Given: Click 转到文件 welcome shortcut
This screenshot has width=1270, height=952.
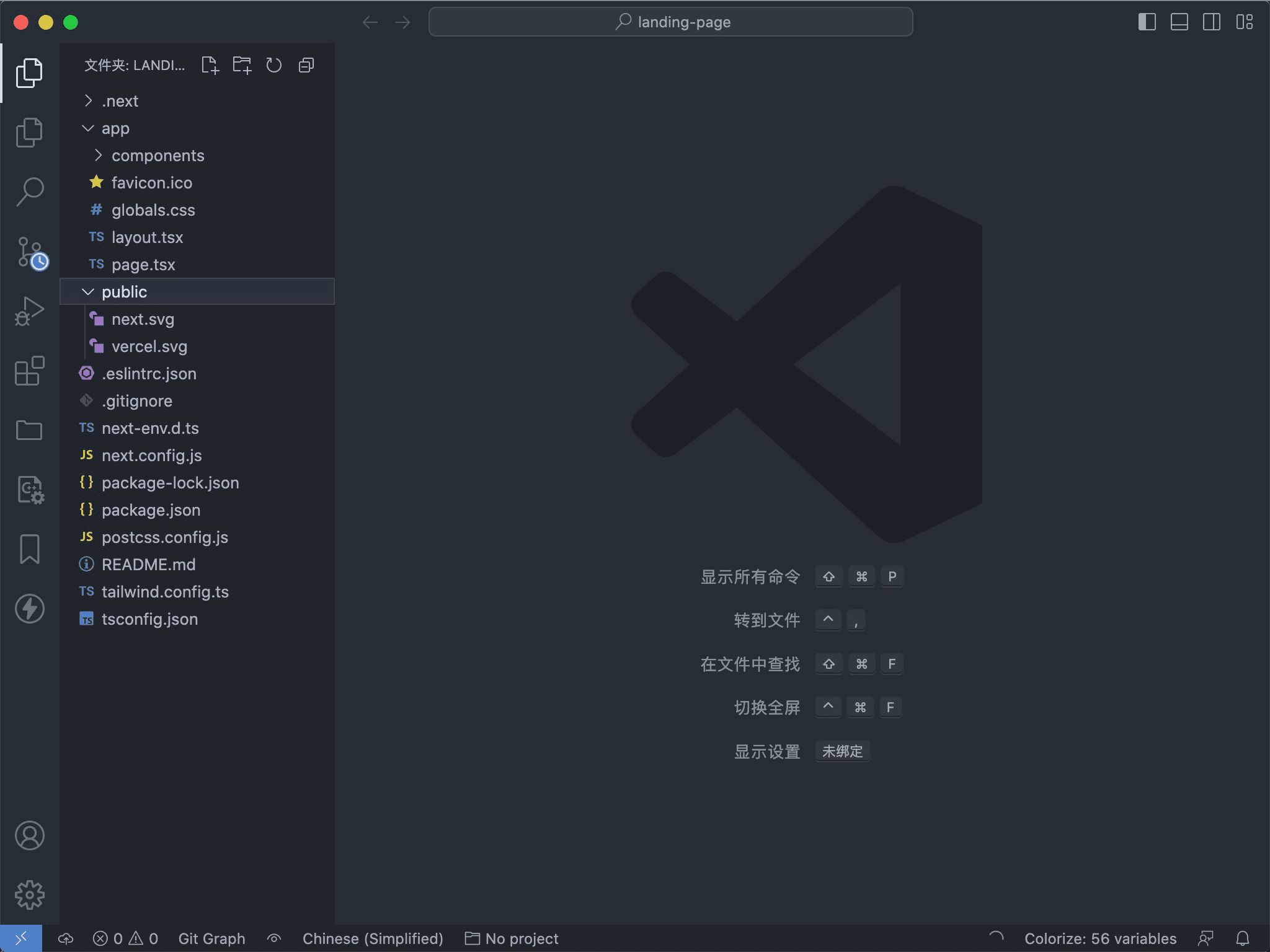Looking at the screenshot, I should 767,620.
